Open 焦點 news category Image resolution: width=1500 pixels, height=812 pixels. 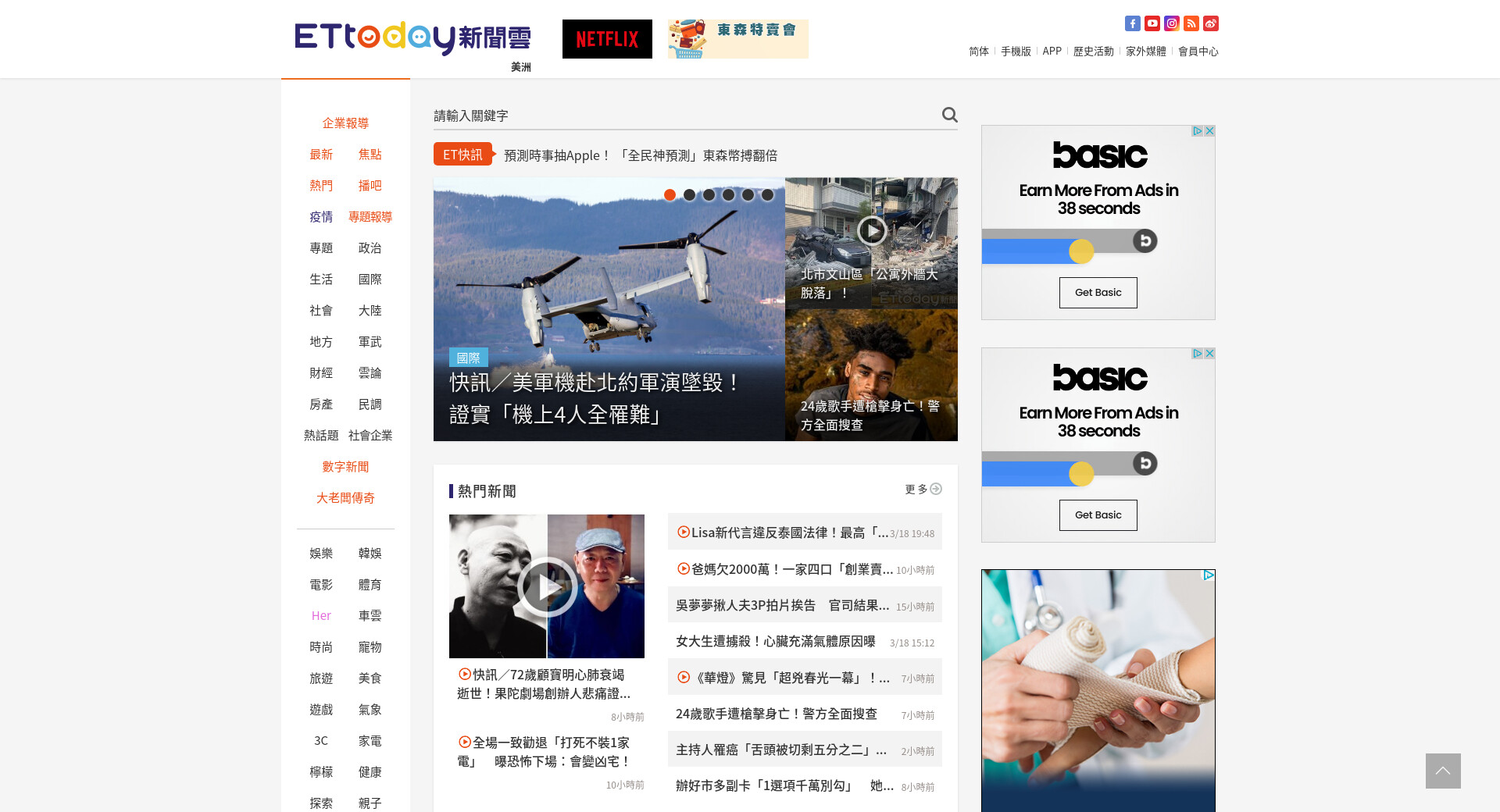(370, 155)
